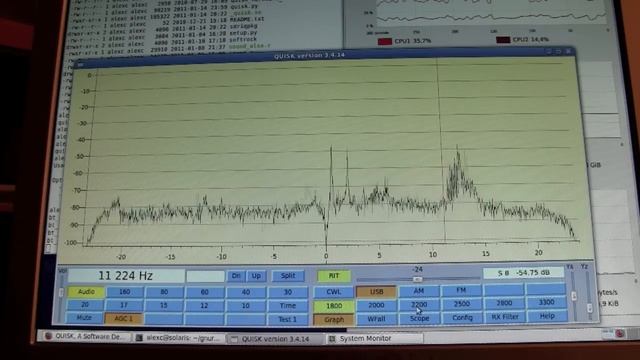Click the System Monitor taskbar icon

click(332, 339)
